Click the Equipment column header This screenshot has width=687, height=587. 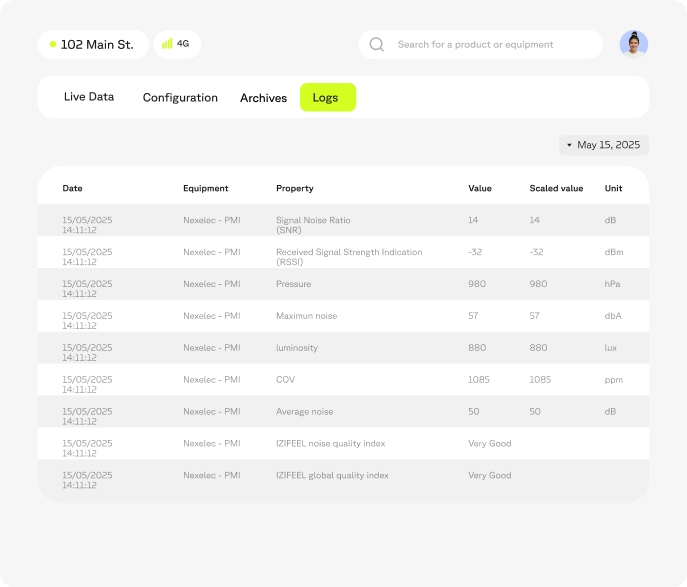point(205,188)
